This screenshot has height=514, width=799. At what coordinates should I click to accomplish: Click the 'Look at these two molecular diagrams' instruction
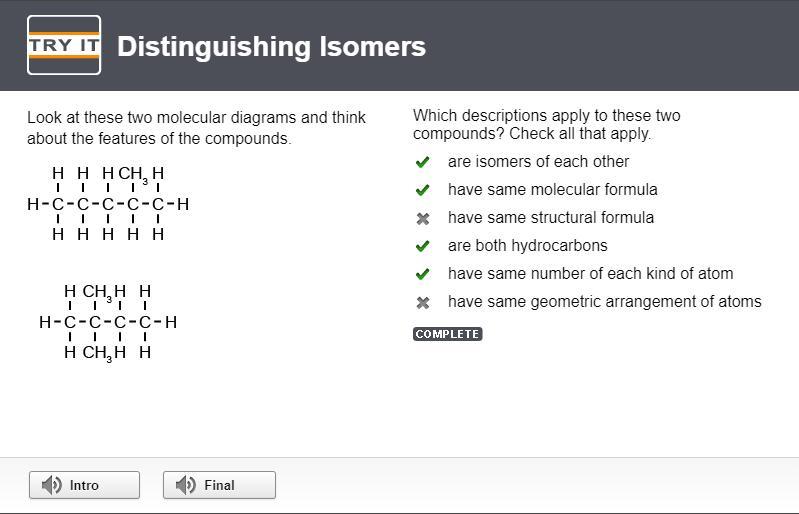196,128
